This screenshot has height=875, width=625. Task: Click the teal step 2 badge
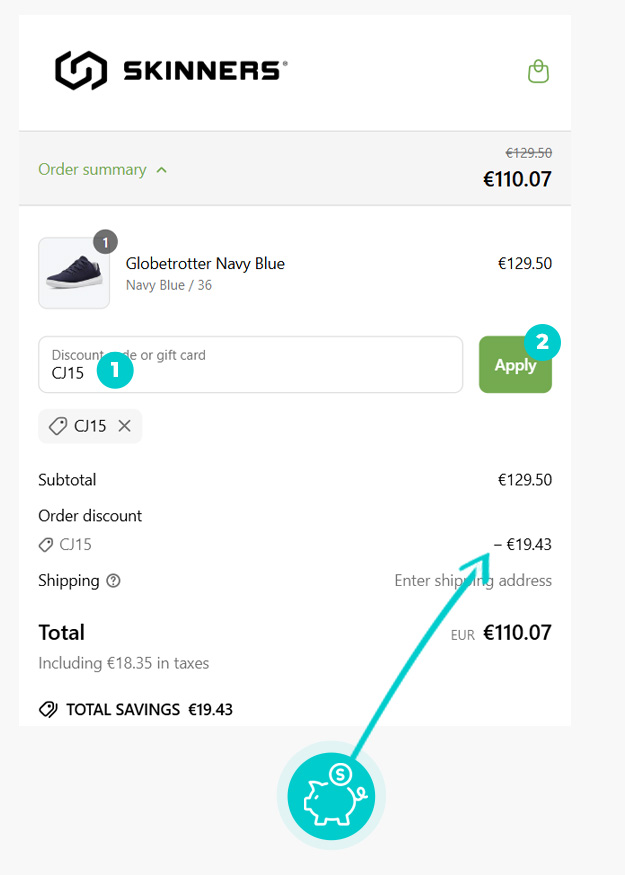(x=543, y=342)
